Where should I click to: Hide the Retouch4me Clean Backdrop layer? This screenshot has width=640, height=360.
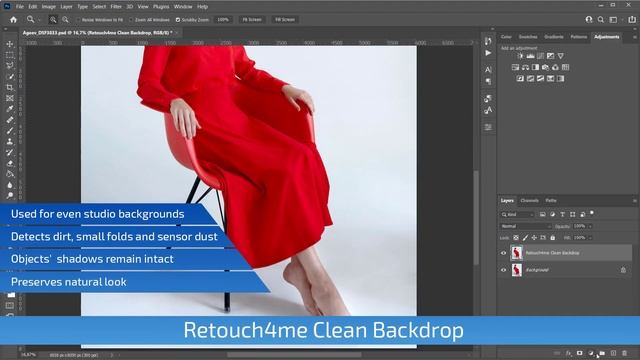click(x=503, y=253)
